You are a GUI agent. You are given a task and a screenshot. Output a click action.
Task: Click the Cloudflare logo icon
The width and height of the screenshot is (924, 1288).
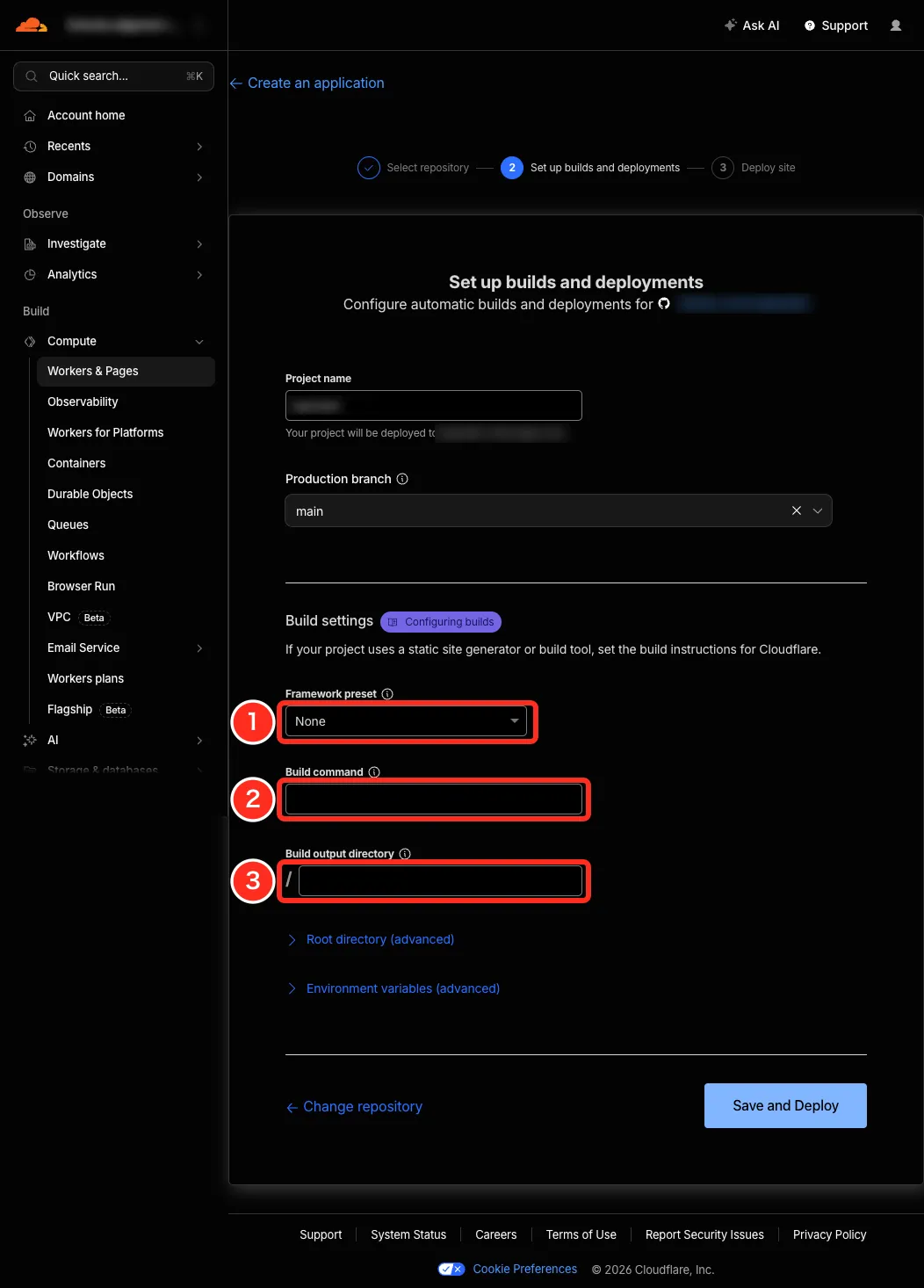[x=32, y=25]
